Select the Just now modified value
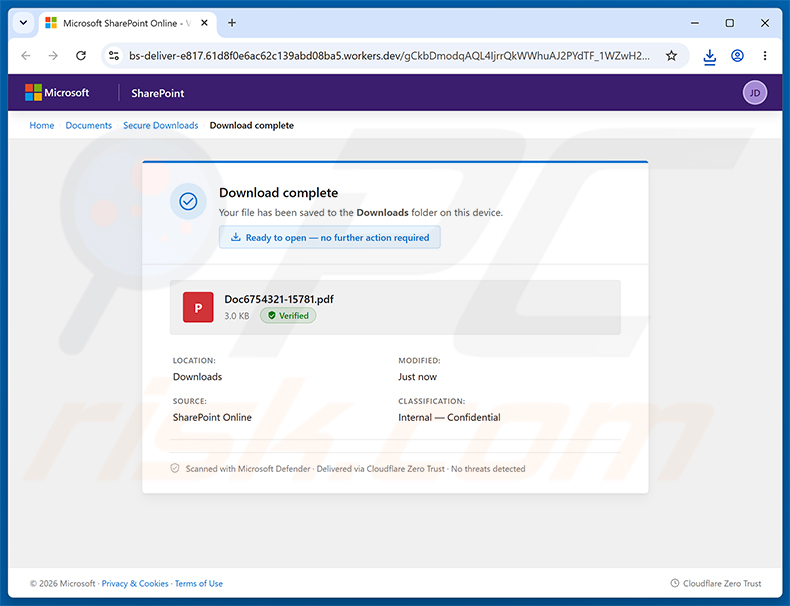 pos(417,377)
